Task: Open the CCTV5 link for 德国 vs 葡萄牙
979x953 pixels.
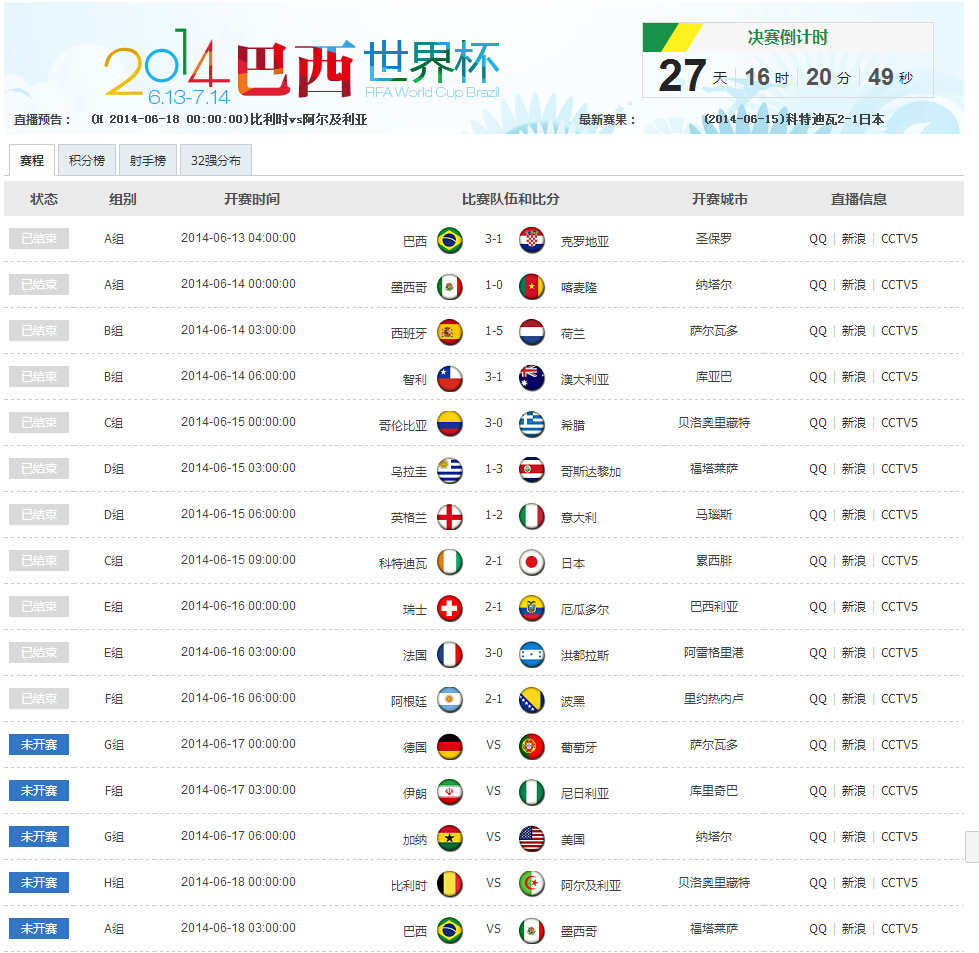Action: (x=897, y=744)
